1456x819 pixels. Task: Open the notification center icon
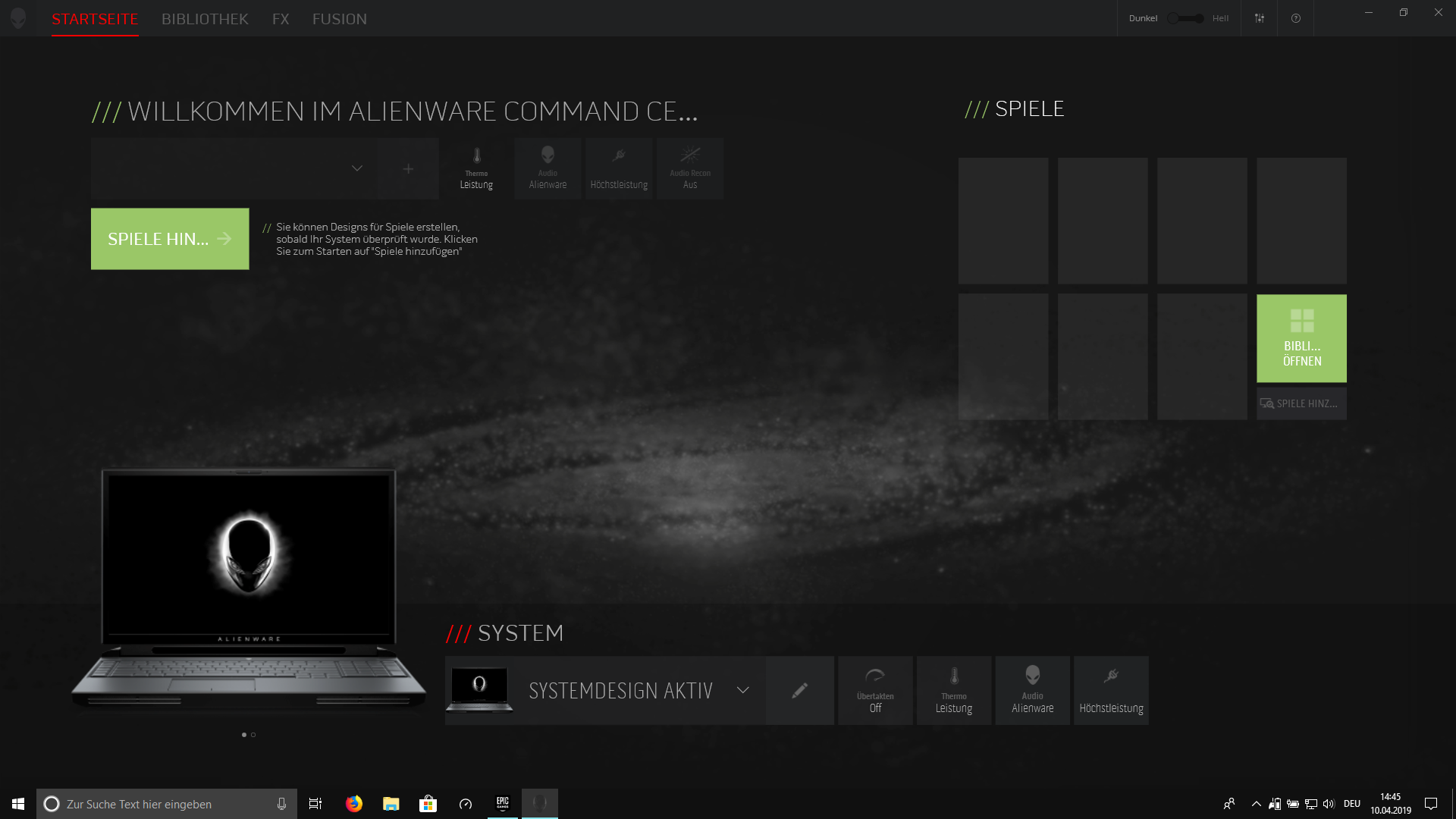(1431, 804)
